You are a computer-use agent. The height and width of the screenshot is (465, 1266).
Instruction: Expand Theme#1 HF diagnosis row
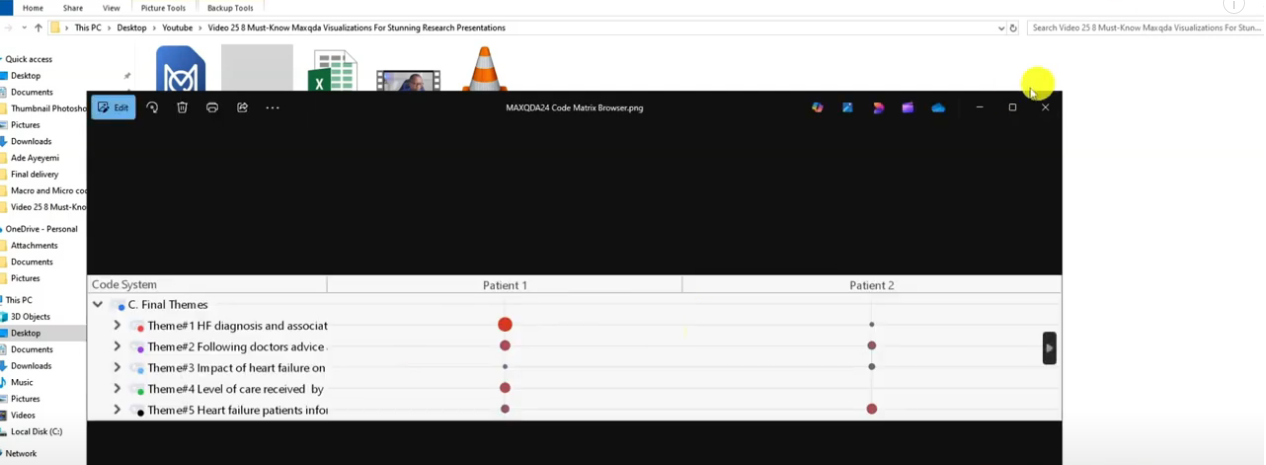click(x=117, y=325)
